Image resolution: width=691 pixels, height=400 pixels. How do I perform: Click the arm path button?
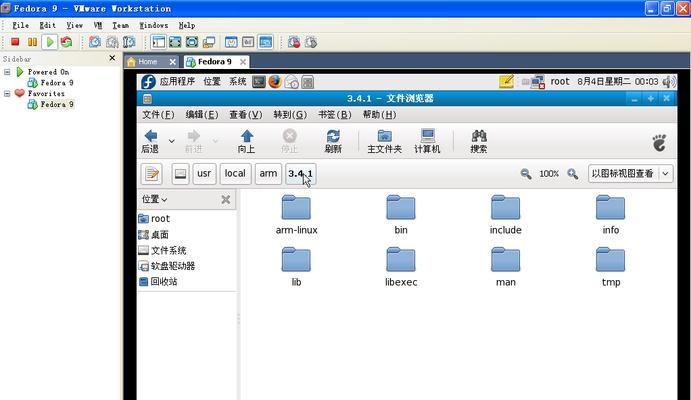(268, 174)
